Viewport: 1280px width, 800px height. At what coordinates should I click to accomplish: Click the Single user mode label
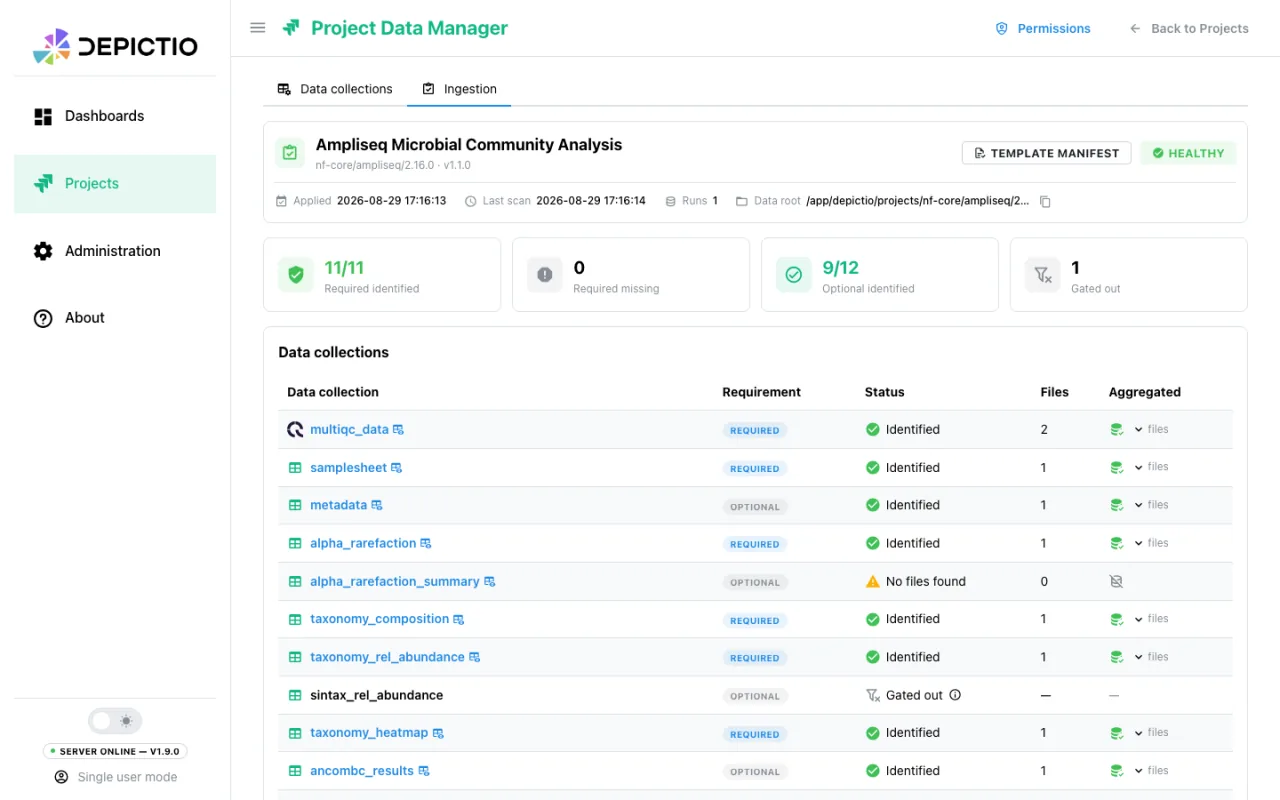(115, 777)
